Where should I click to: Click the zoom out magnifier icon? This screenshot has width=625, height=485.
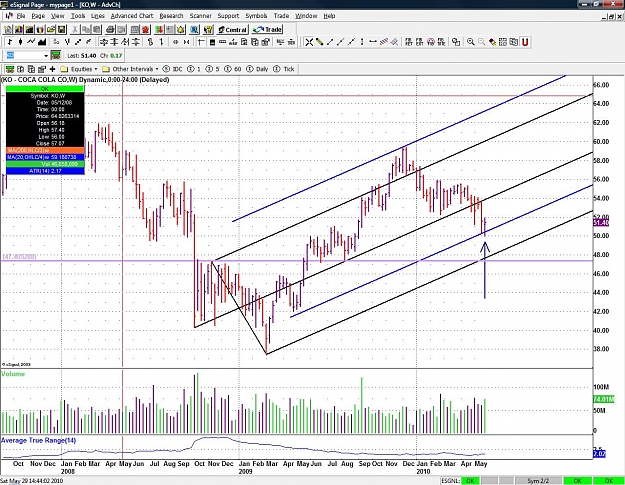[482, 42]
